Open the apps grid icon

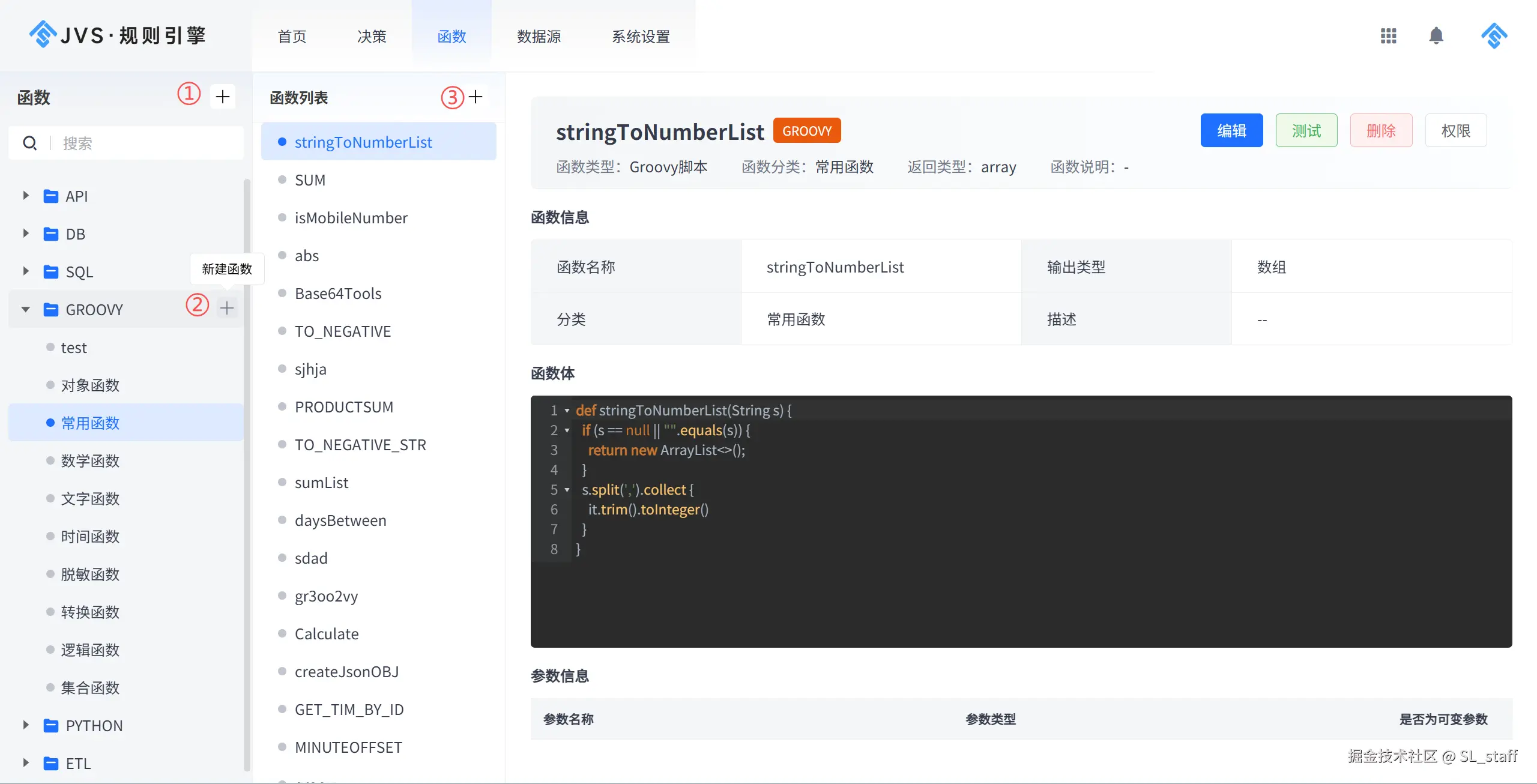[x=1388, y=36]
